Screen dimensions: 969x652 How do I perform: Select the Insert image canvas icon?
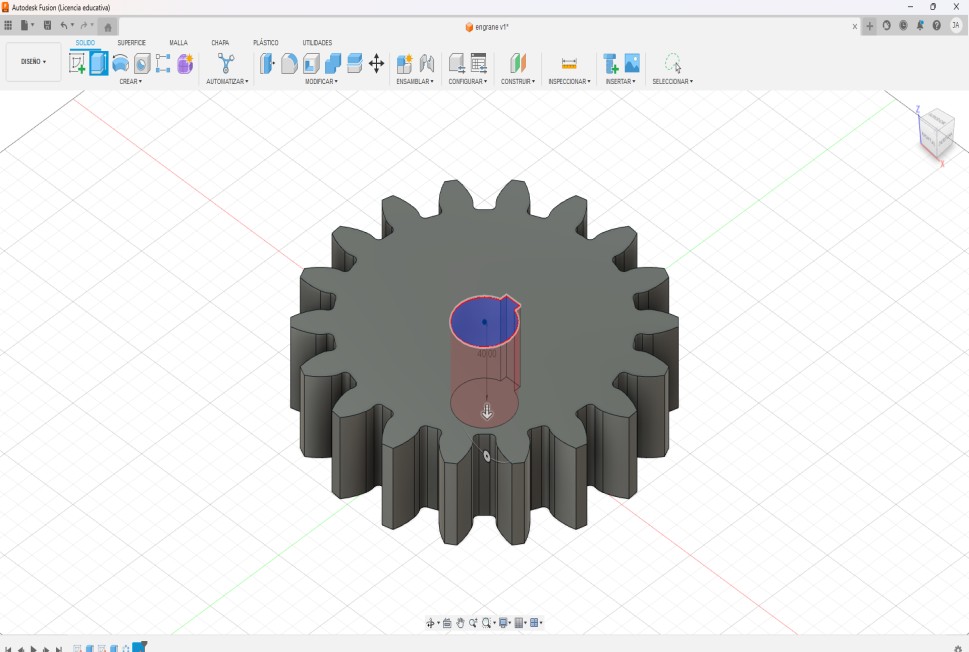632,63
